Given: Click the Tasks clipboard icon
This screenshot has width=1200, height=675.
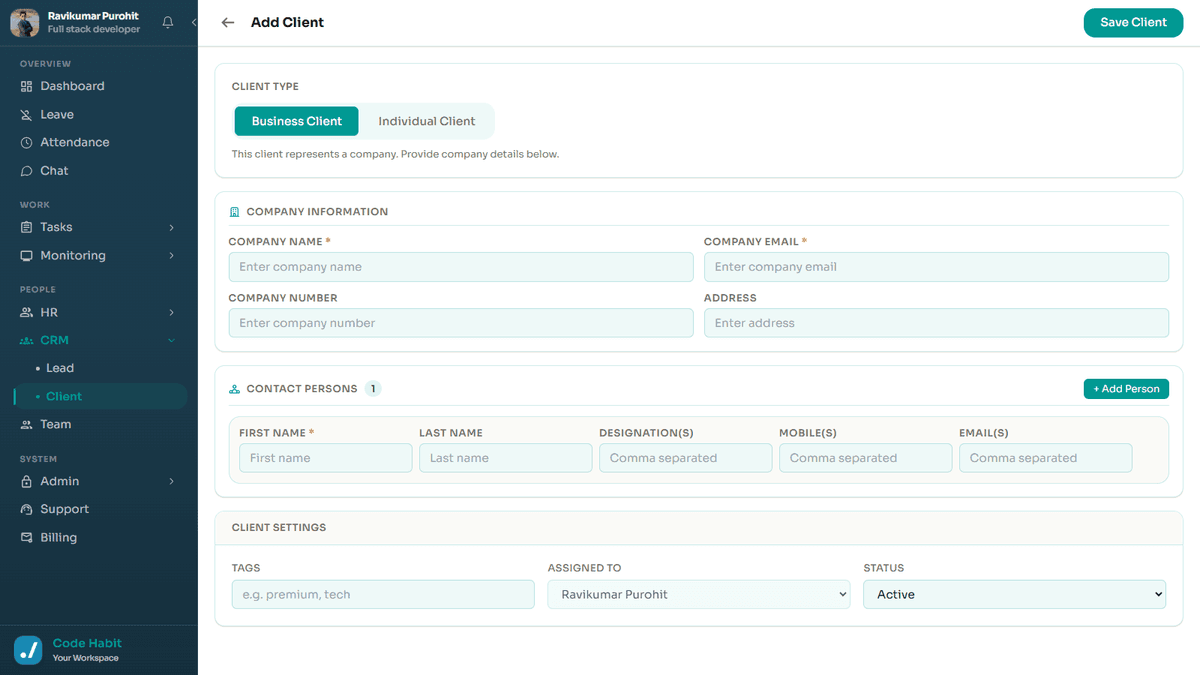Looking at the screenshot, I should point(27,227).
